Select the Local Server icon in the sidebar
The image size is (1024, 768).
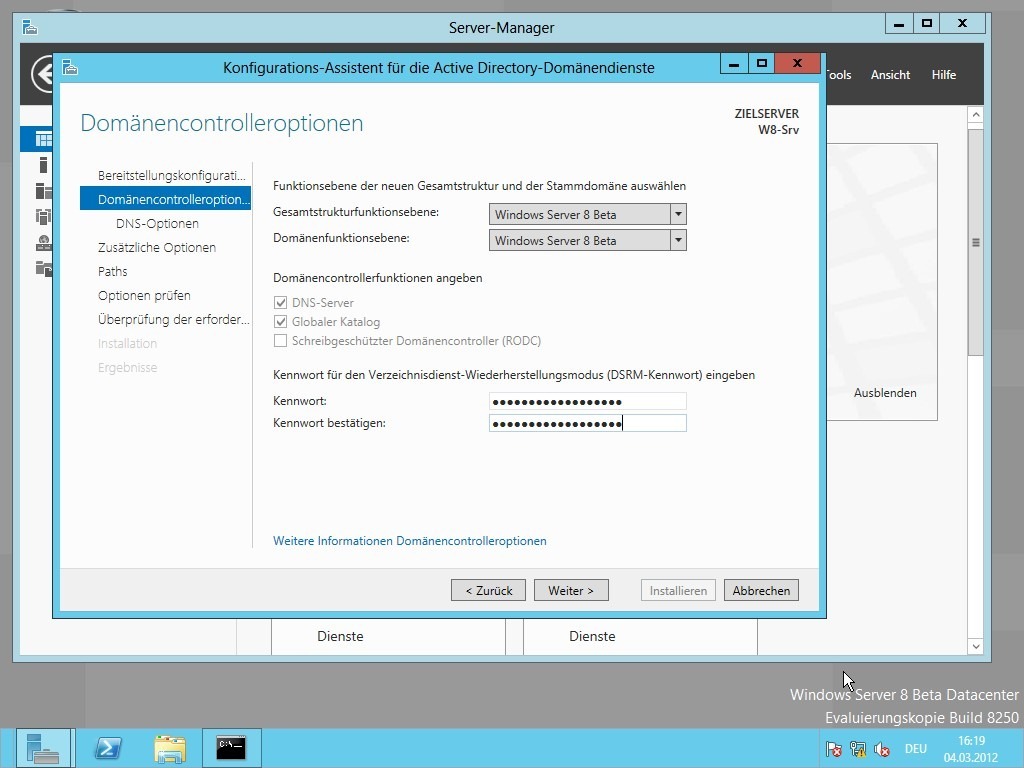click(x=43, y=165)
